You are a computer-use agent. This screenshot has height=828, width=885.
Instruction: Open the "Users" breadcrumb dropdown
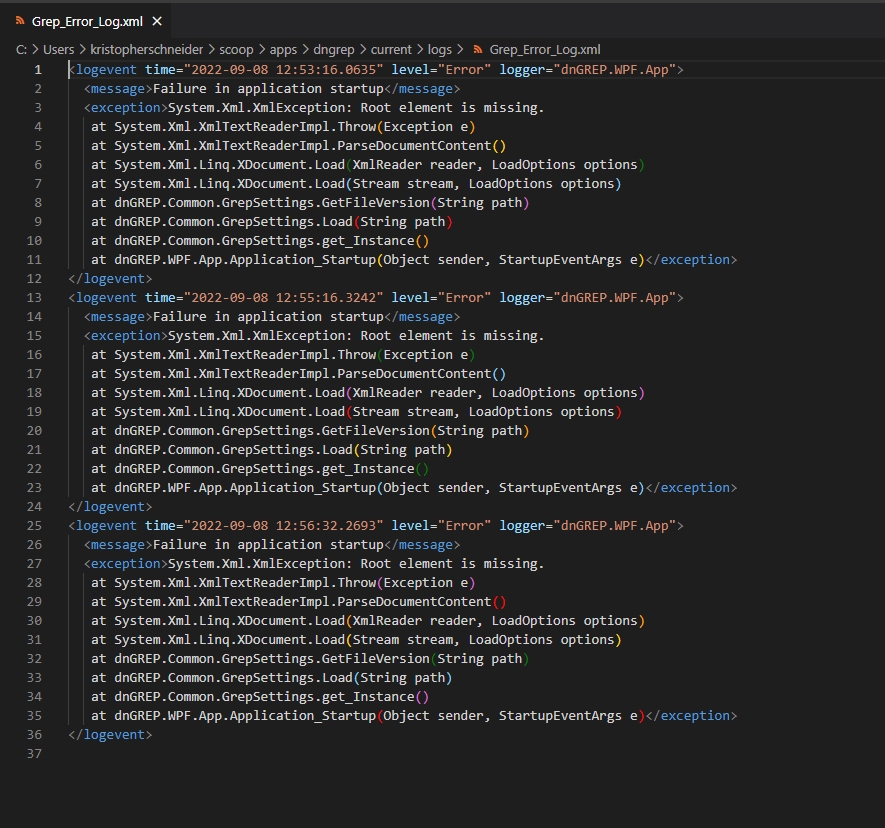click(58, 49)
